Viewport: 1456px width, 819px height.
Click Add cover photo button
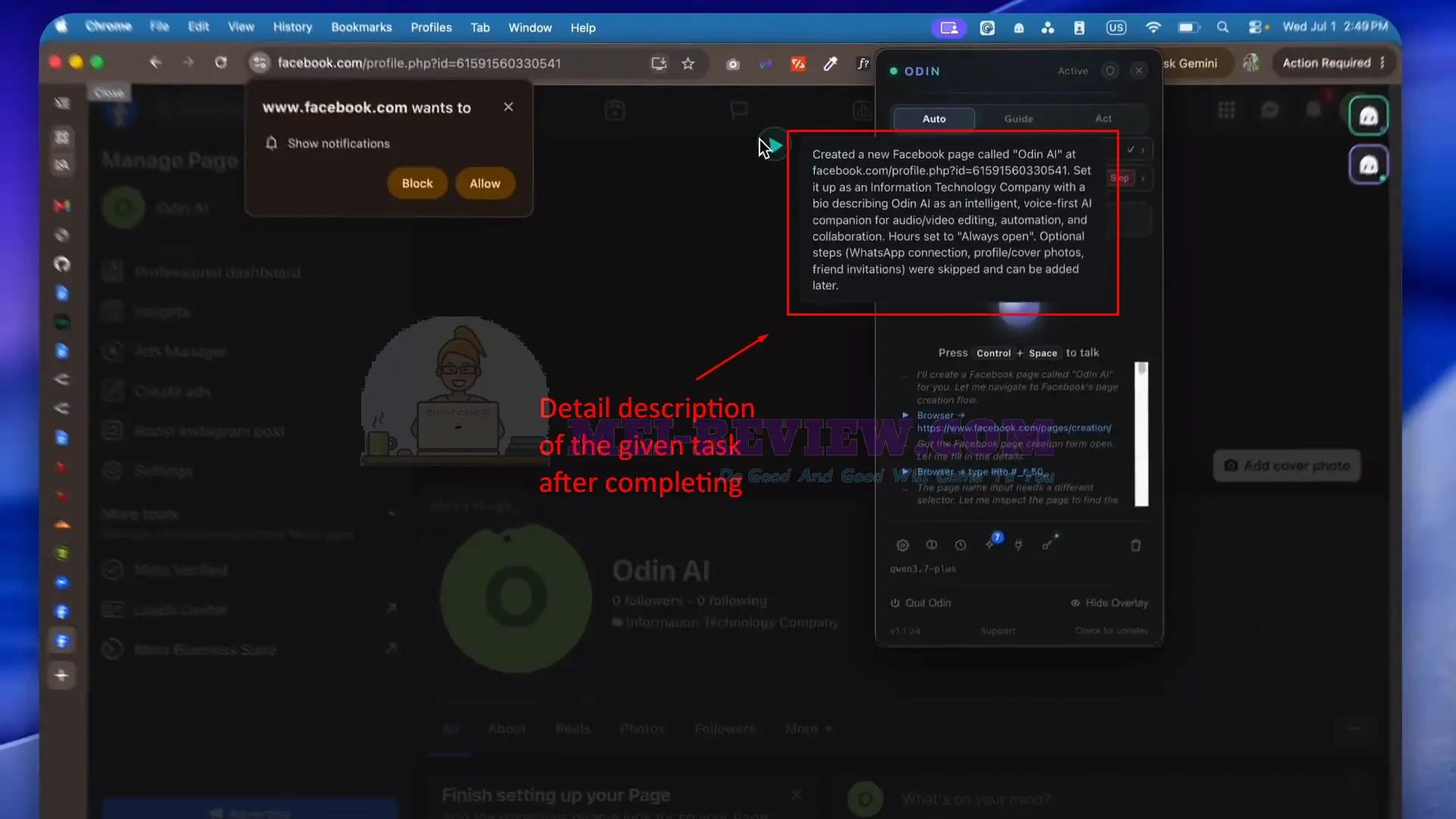pyautogui.click(x=1287, y=465)
